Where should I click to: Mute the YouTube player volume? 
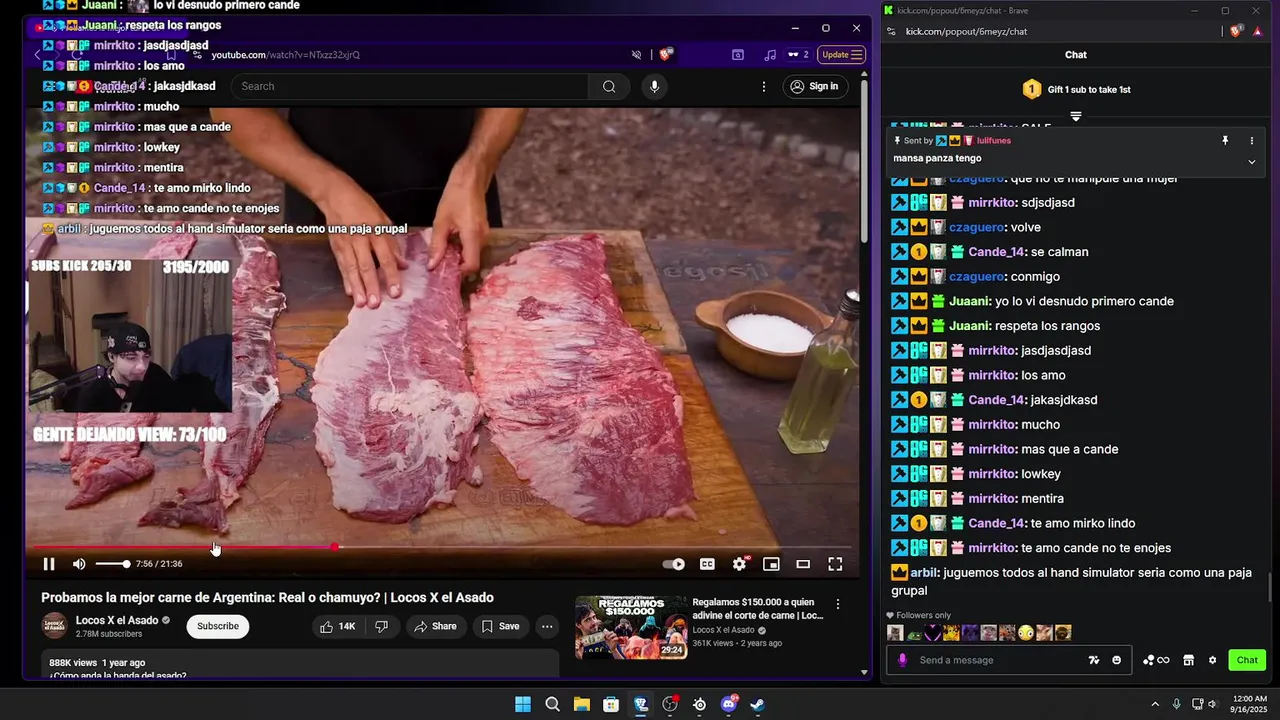click(x=79, y=564)
